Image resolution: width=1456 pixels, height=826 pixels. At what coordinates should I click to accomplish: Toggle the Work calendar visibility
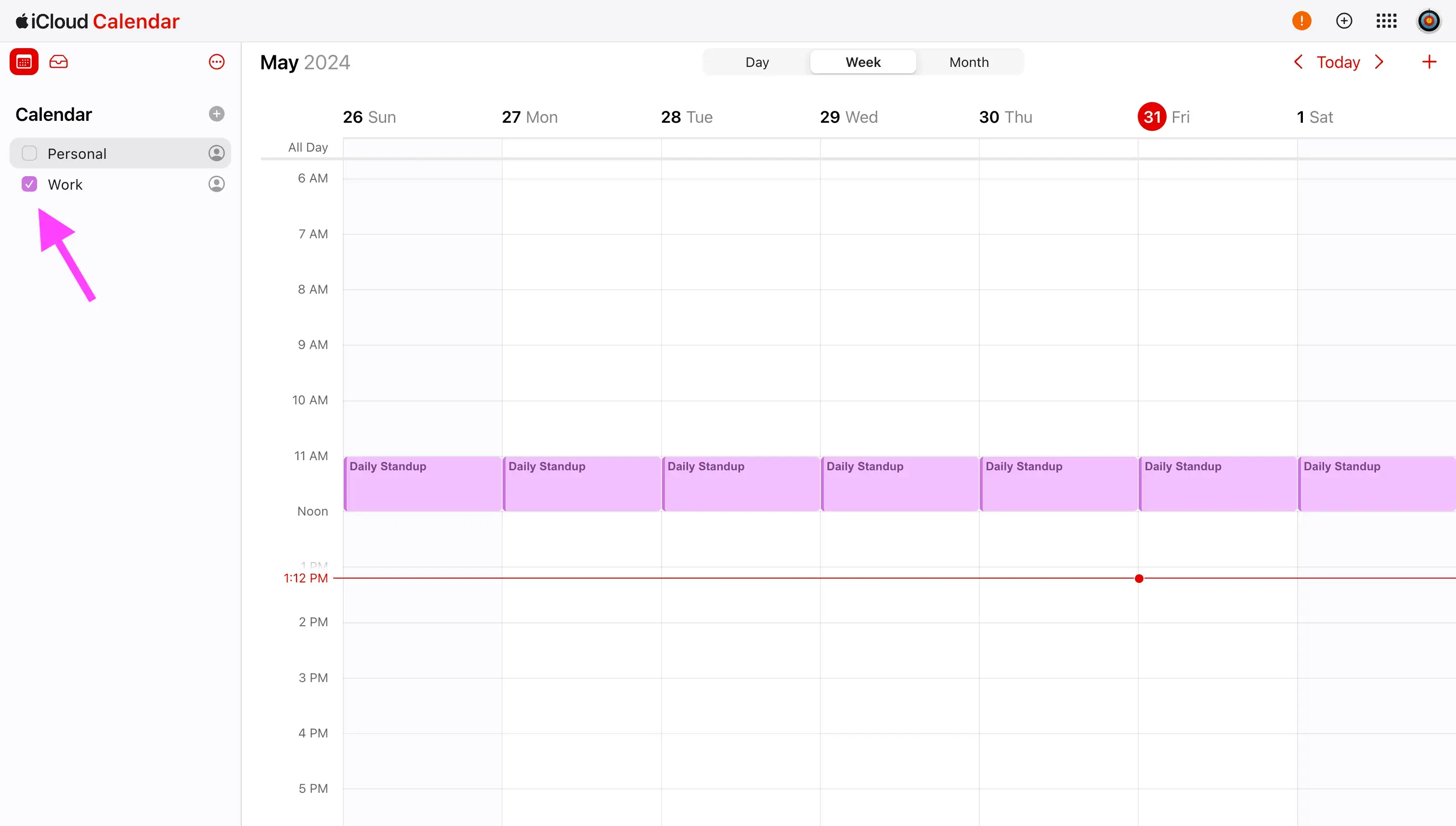(29, 184)
